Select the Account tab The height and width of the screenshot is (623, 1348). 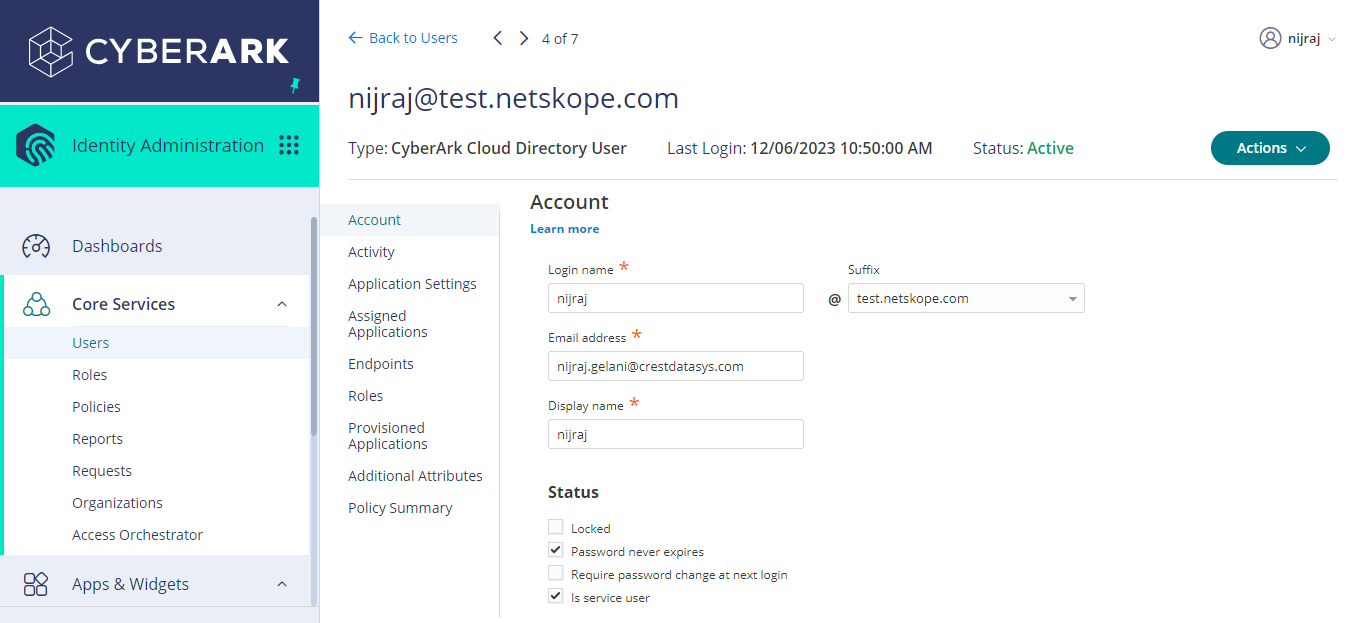tap(409, 220)
